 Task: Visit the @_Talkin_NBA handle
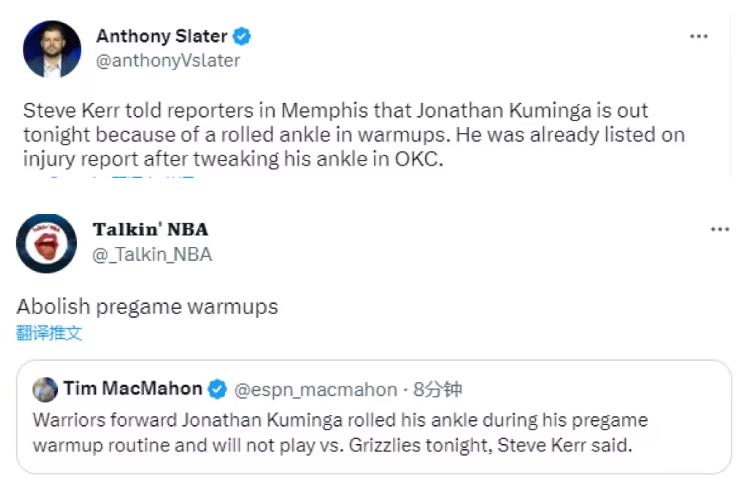point(152,254)
